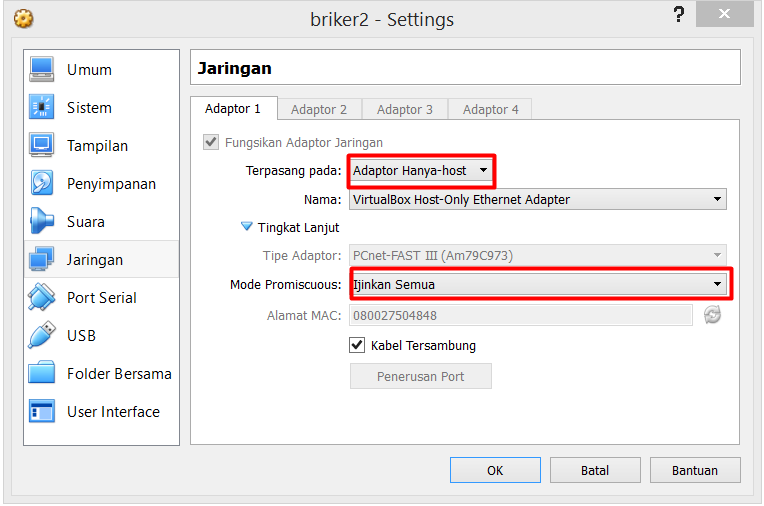Open the Tampilan display icon
The height and width of the screenshot is (506, 764).
click(41, 145)
